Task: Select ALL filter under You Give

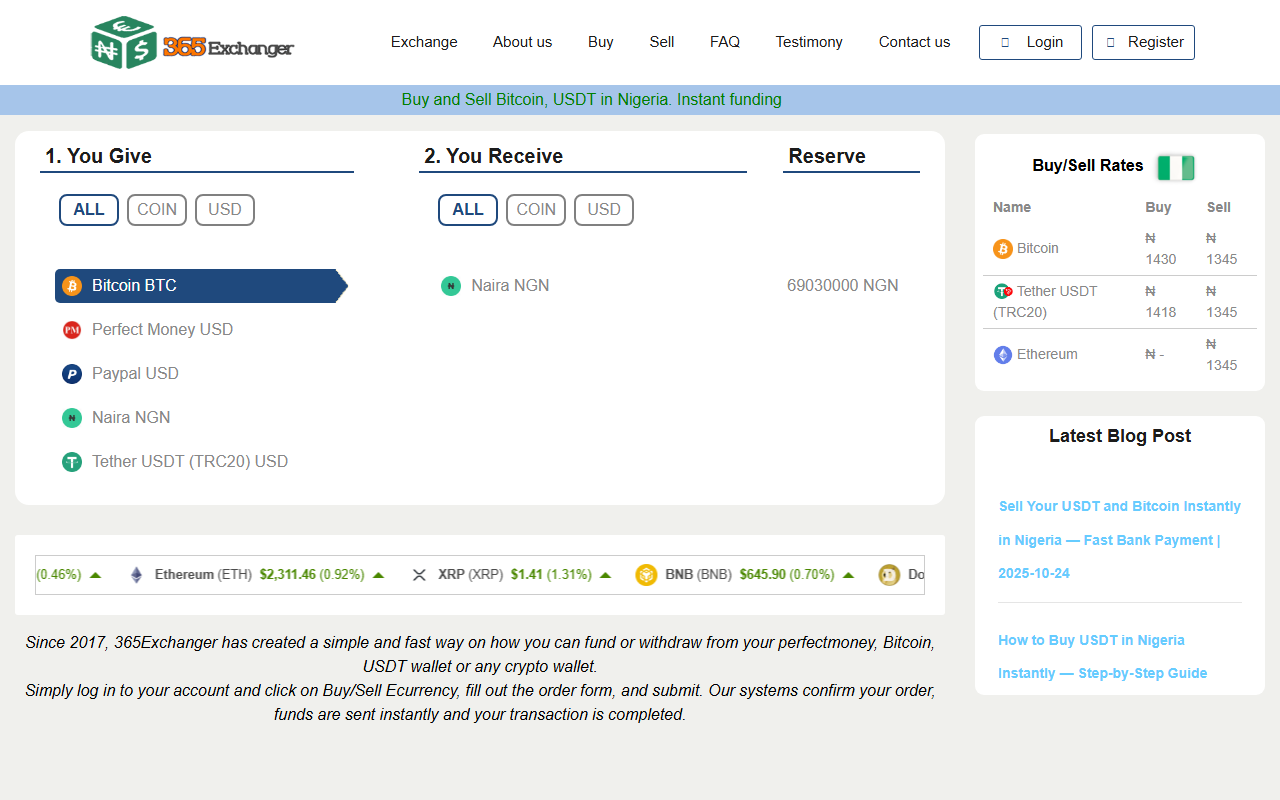Action: (89, 210)
